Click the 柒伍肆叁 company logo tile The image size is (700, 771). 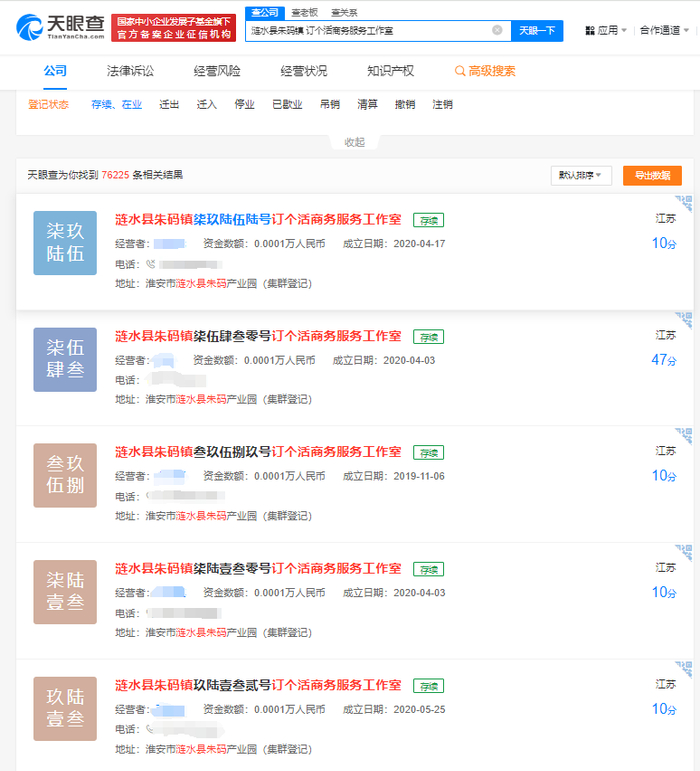65,359
